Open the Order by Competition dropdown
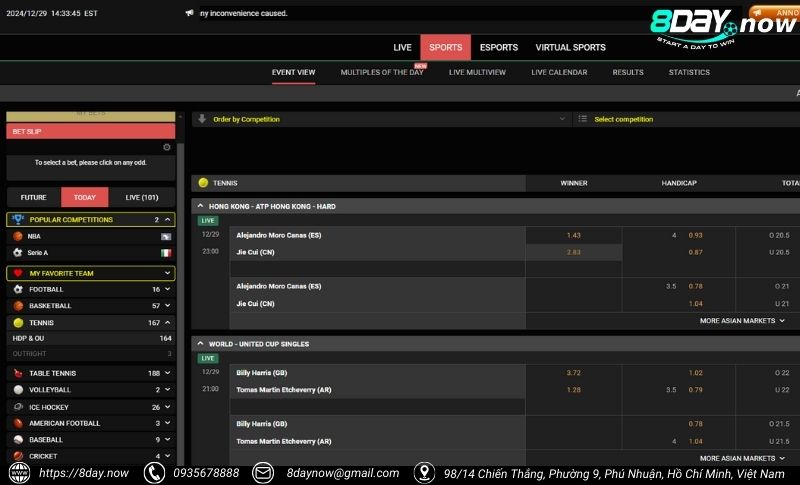The width and height of the screenshot is (800, 485). click(381, 119)
